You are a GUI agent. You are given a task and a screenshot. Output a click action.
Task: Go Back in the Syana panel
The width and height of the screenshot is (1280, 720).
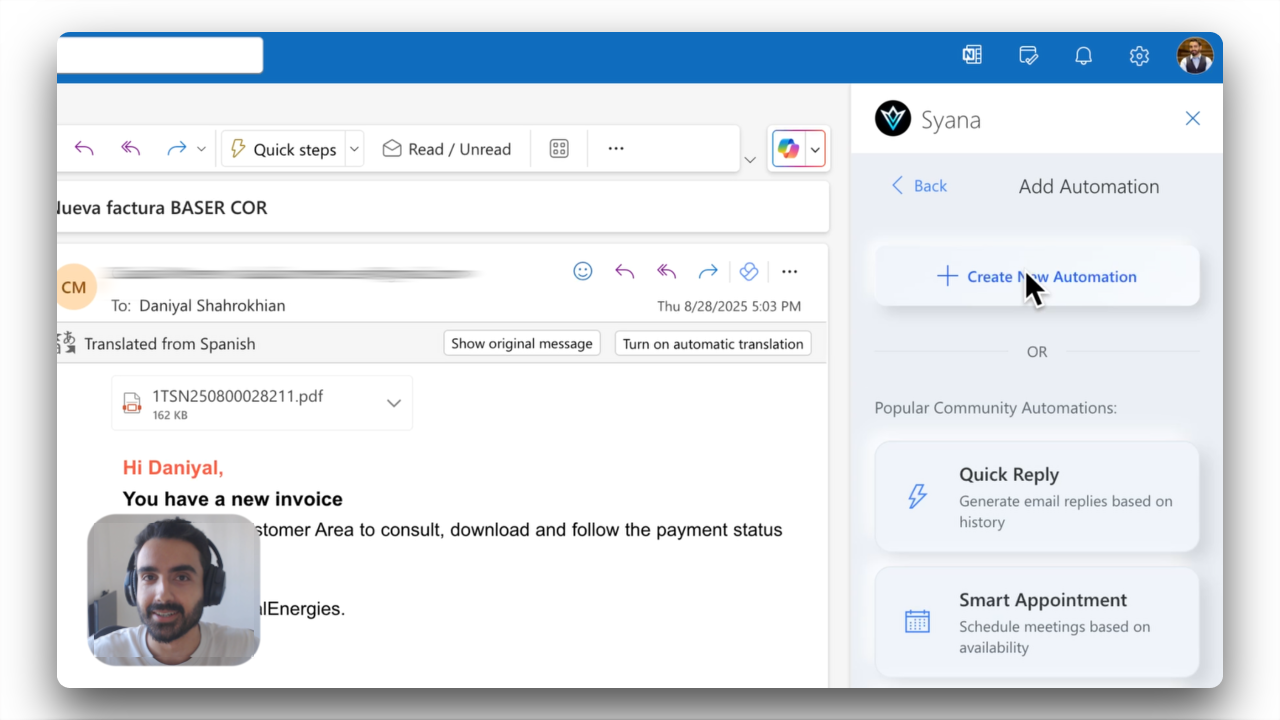pyautogui.click(x=919, y=186)
